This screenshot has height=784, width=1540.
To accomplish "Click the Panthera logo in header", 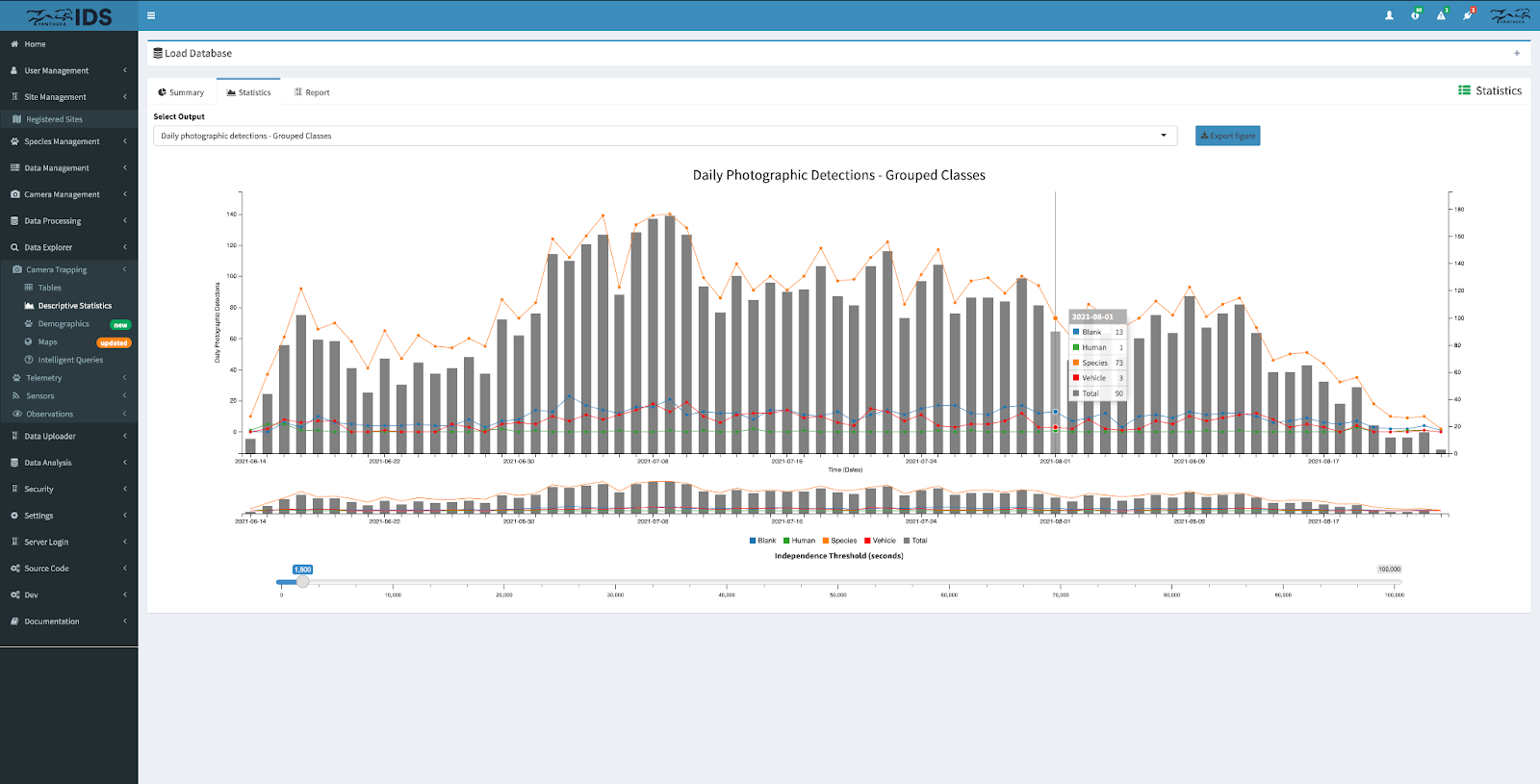I will point(1509,15).
